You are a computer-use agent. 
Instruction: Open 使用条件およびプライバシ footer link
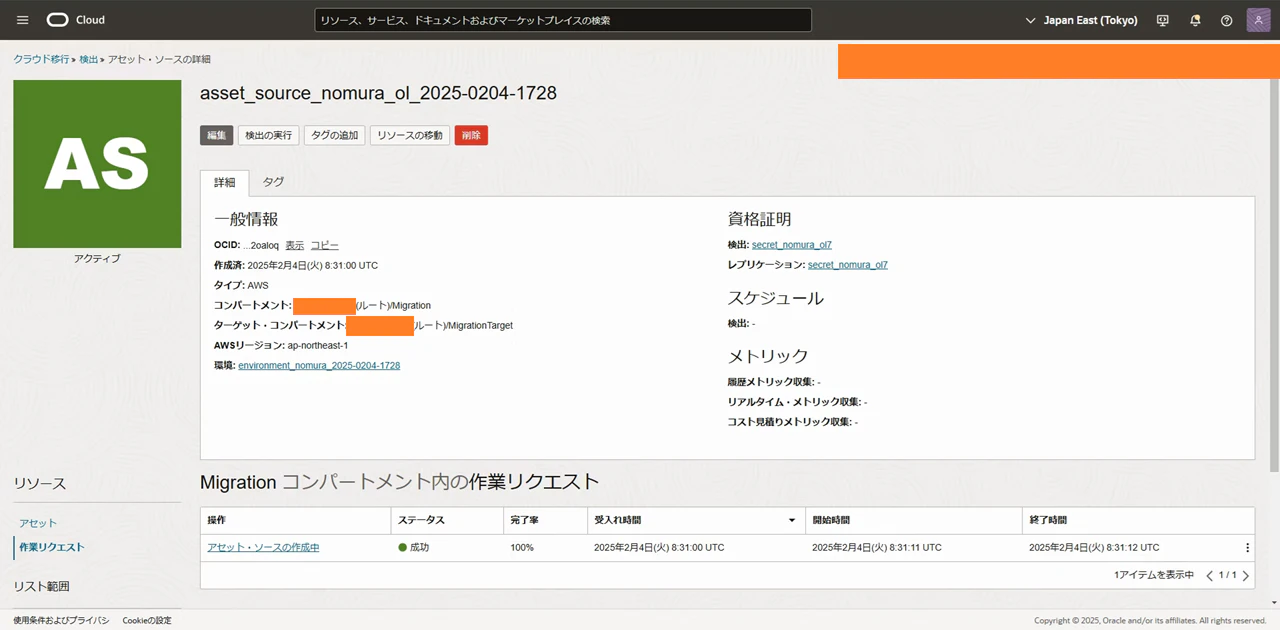click(x=61, y=620)
